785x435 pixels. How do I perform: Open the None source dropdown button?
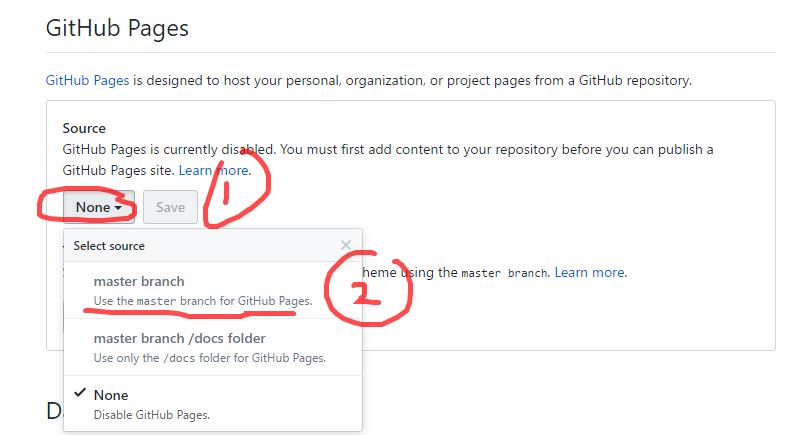pyautogui.click(x=97, y=207)
